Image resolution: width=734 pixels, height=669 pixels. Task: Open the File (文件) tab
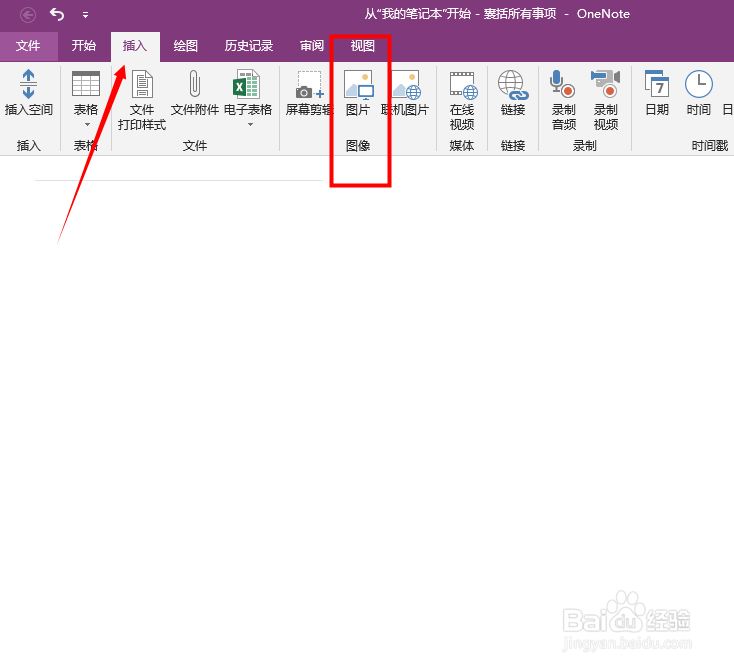28,46
